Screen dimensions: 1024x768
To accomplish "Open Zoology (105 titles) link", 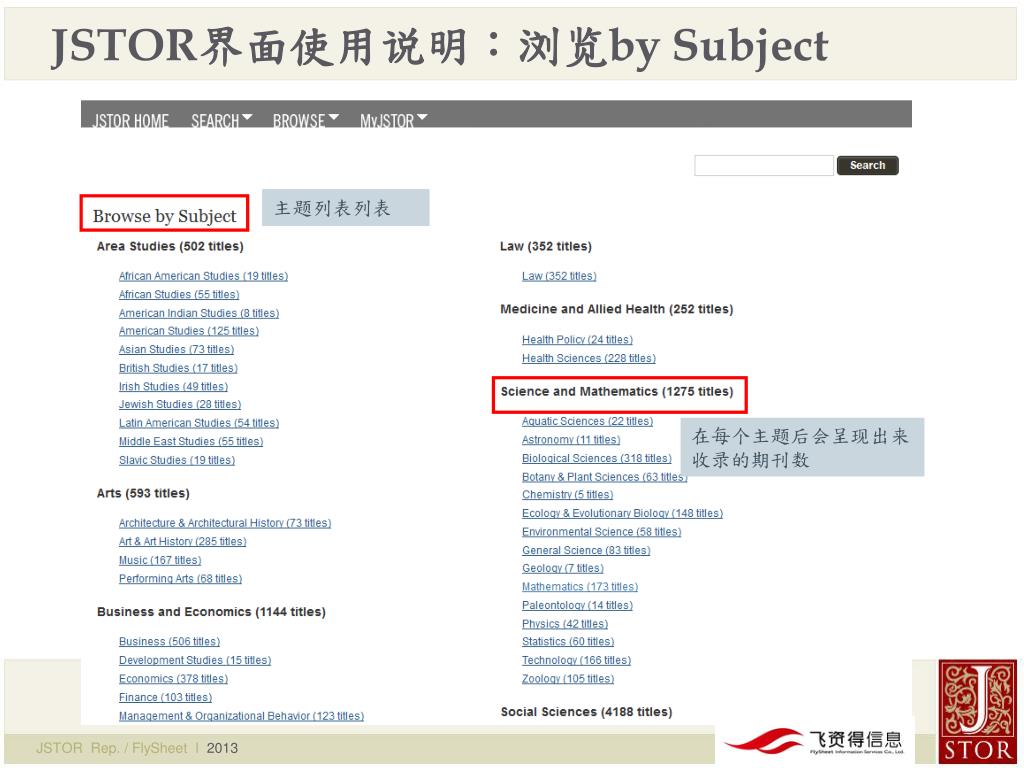I will 568,679.
